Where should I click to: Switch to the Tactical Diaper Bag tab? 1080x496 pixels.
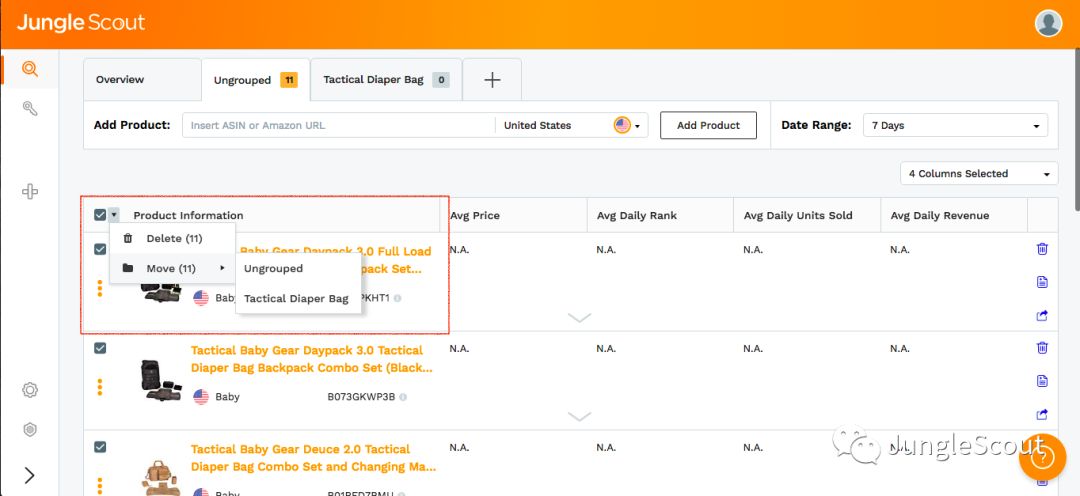point(386,79)
